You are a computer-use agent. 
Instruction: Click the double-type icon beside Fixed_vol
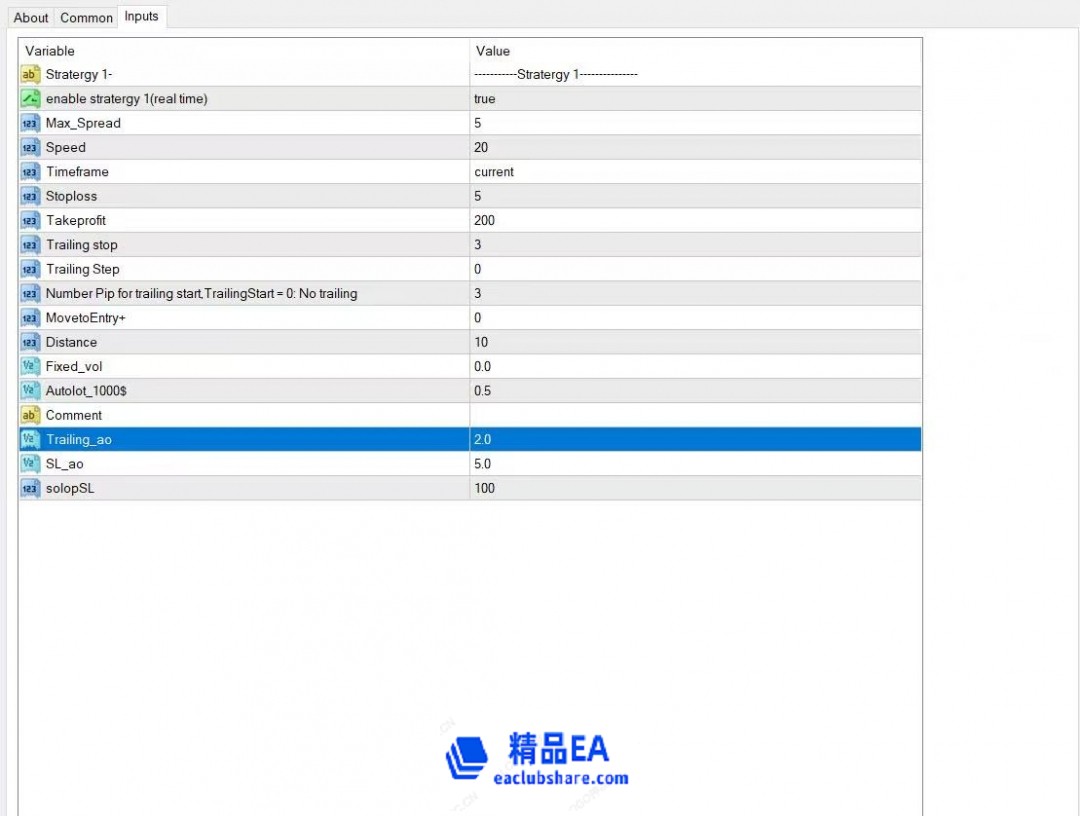tap(30, 366)
